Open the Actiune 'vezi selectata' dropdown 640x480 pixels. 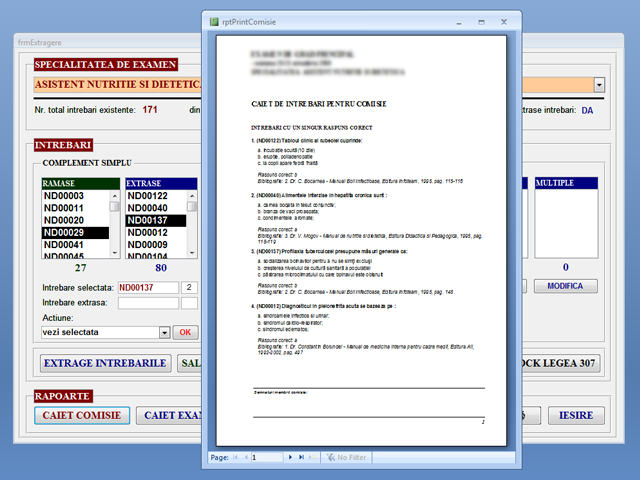click(x=164, y=332)
